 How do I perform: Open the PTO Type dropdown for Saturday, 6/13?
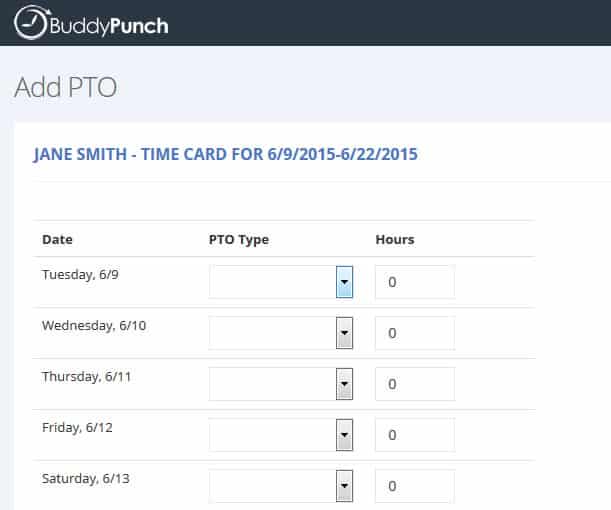[x=281, y=486]
